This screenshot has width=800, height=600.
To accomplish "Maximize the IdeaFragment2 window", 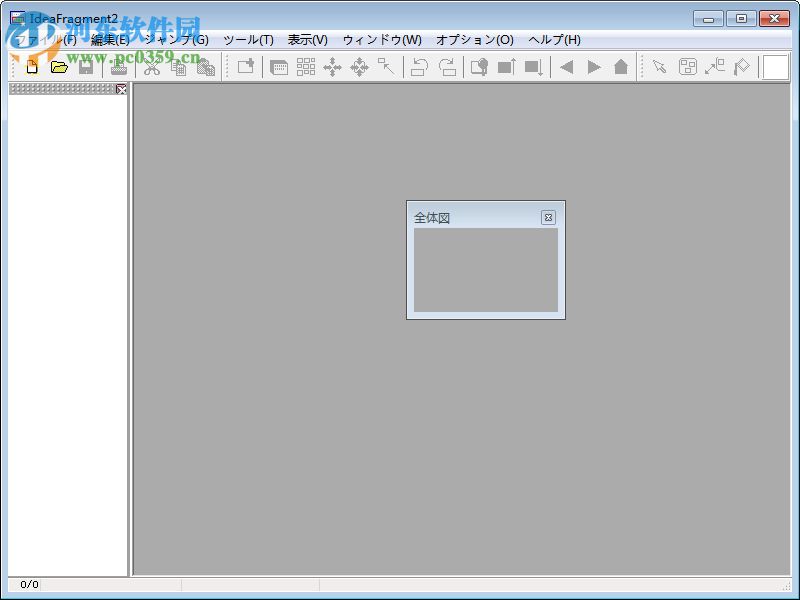I will [741, 19].
